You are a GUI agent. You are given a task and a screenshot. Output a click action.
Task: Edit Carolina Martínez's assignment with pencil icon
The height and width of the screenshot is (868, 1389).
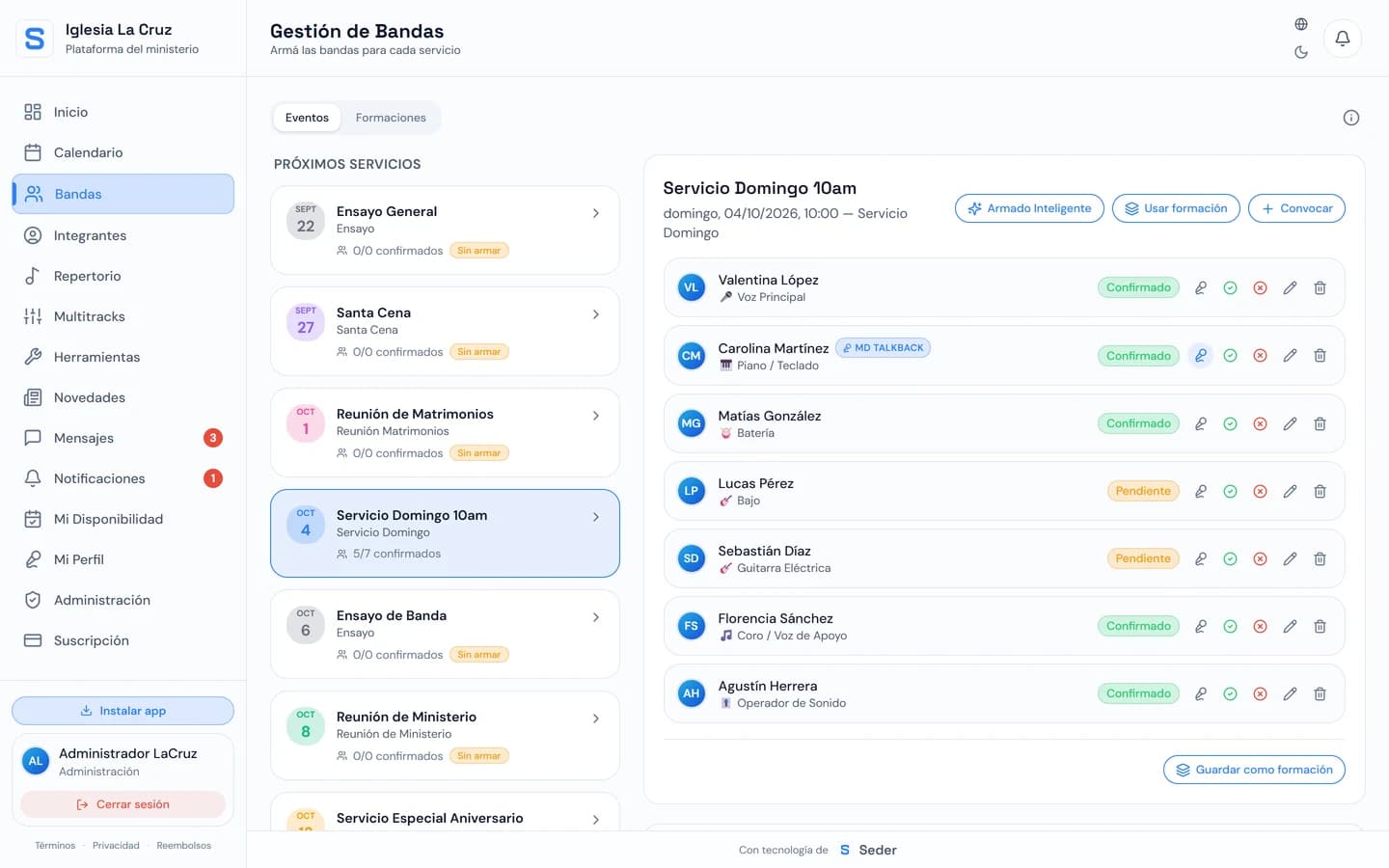pyautogui.click(x=1290, y=356)
